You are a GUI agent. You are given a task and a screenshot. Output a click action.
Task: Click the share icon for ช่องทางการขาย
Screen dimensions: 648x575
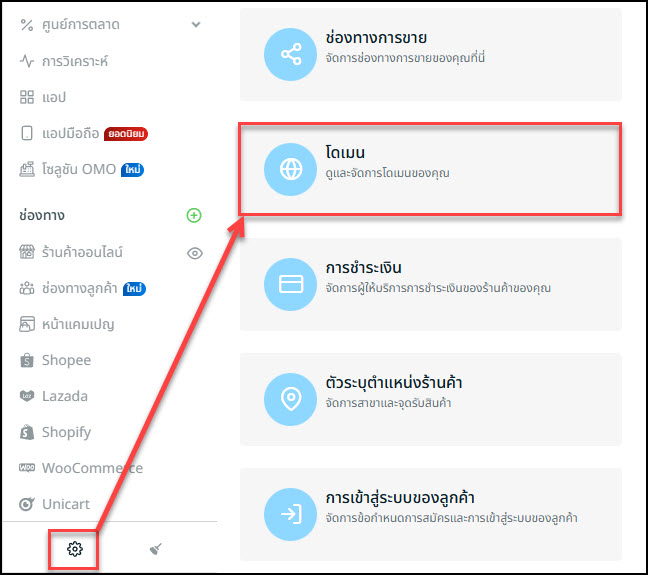click(291, 54)
